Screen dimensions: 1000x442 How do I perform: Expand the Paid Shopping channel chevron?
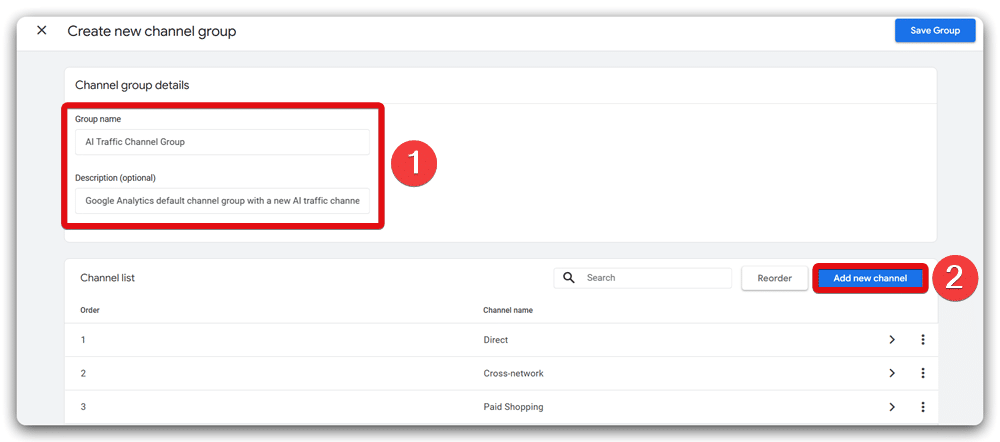tap(892, 407)
